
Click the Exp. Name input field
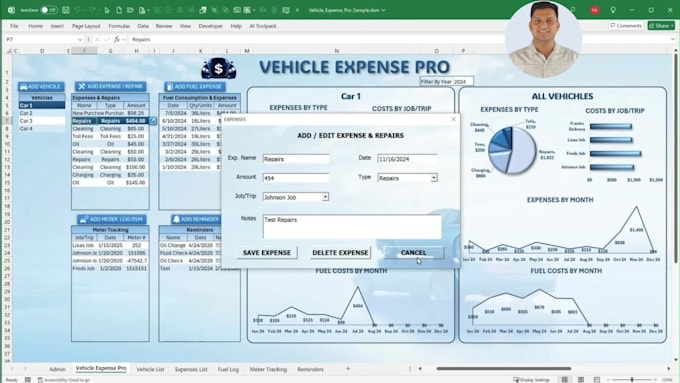click(296, 159)
